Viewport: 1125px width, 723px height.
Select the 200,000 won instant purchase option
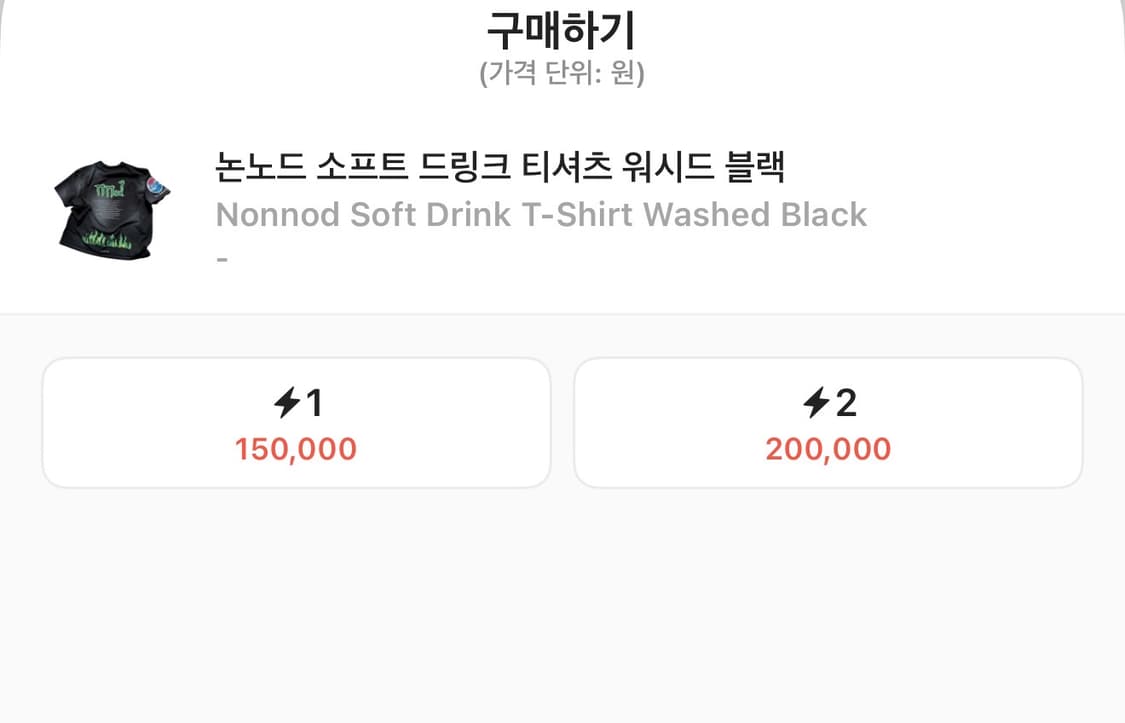click(826, 422)
